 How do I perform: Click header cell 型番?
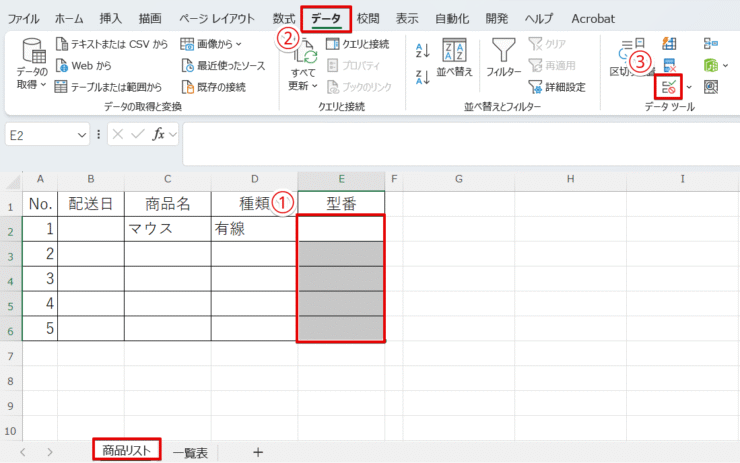[341, 204]
